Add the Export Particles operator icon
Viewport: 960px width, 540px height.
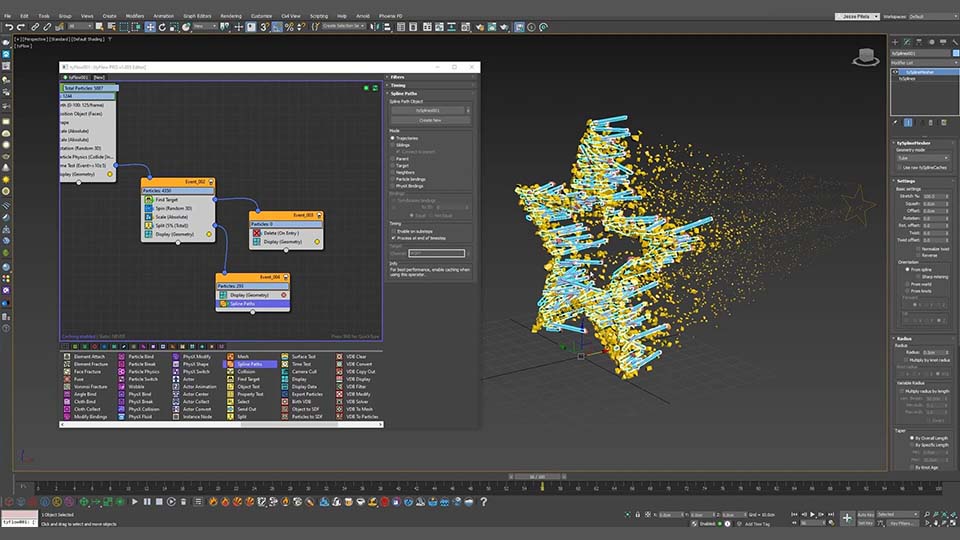click(x=285, y=394)
